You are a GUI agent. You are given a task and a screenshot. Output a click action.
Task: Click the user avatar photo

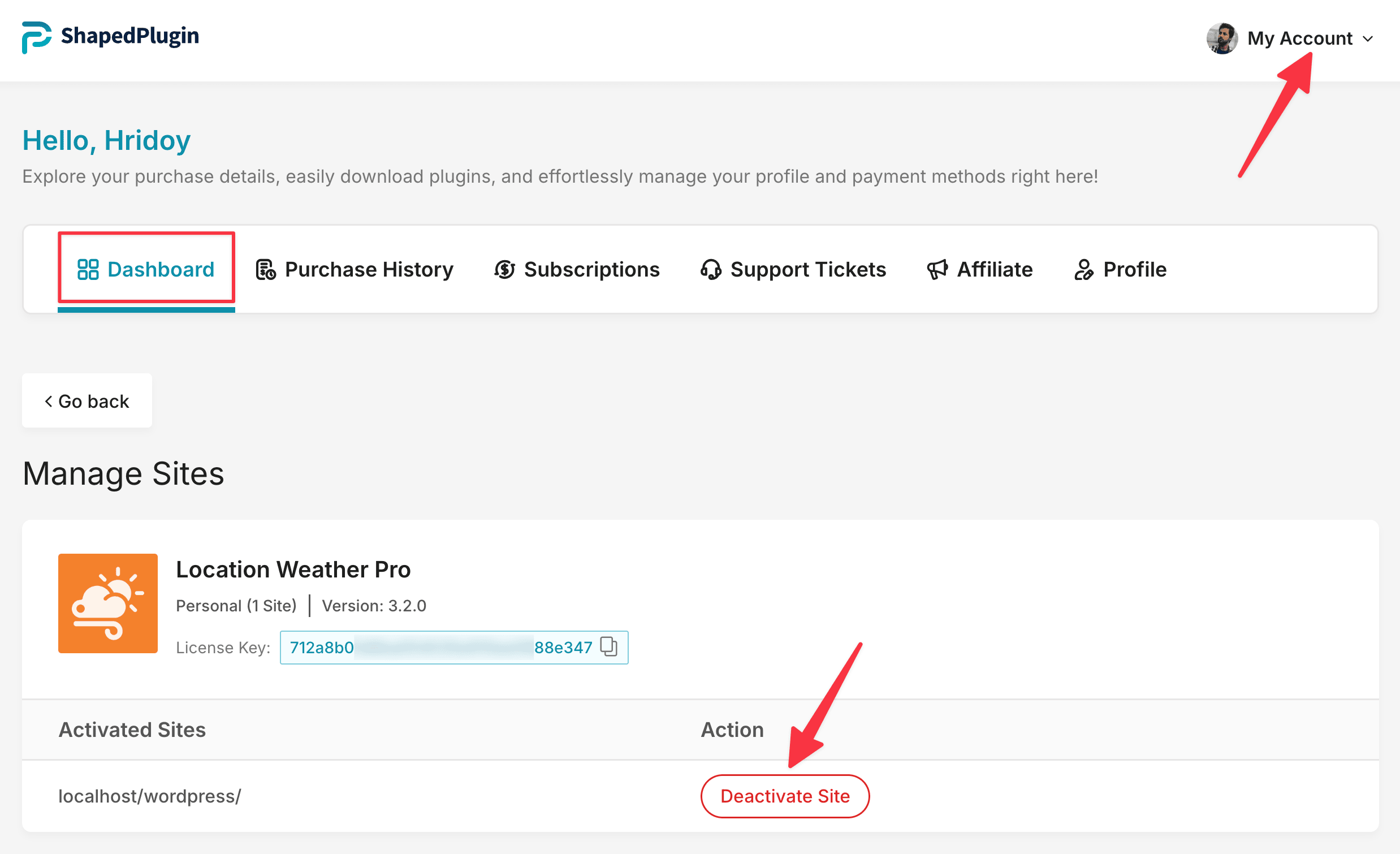point(1221,38)
